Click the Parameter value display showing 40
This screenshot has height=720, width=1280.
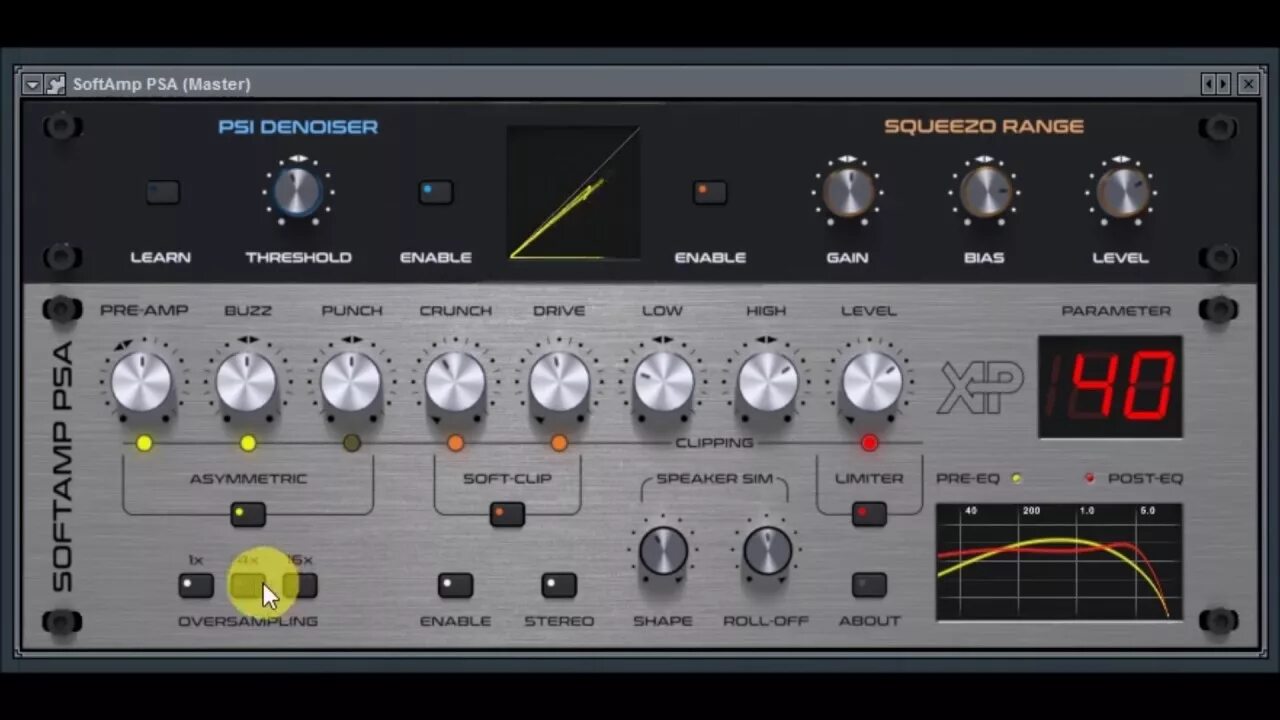1110,387
